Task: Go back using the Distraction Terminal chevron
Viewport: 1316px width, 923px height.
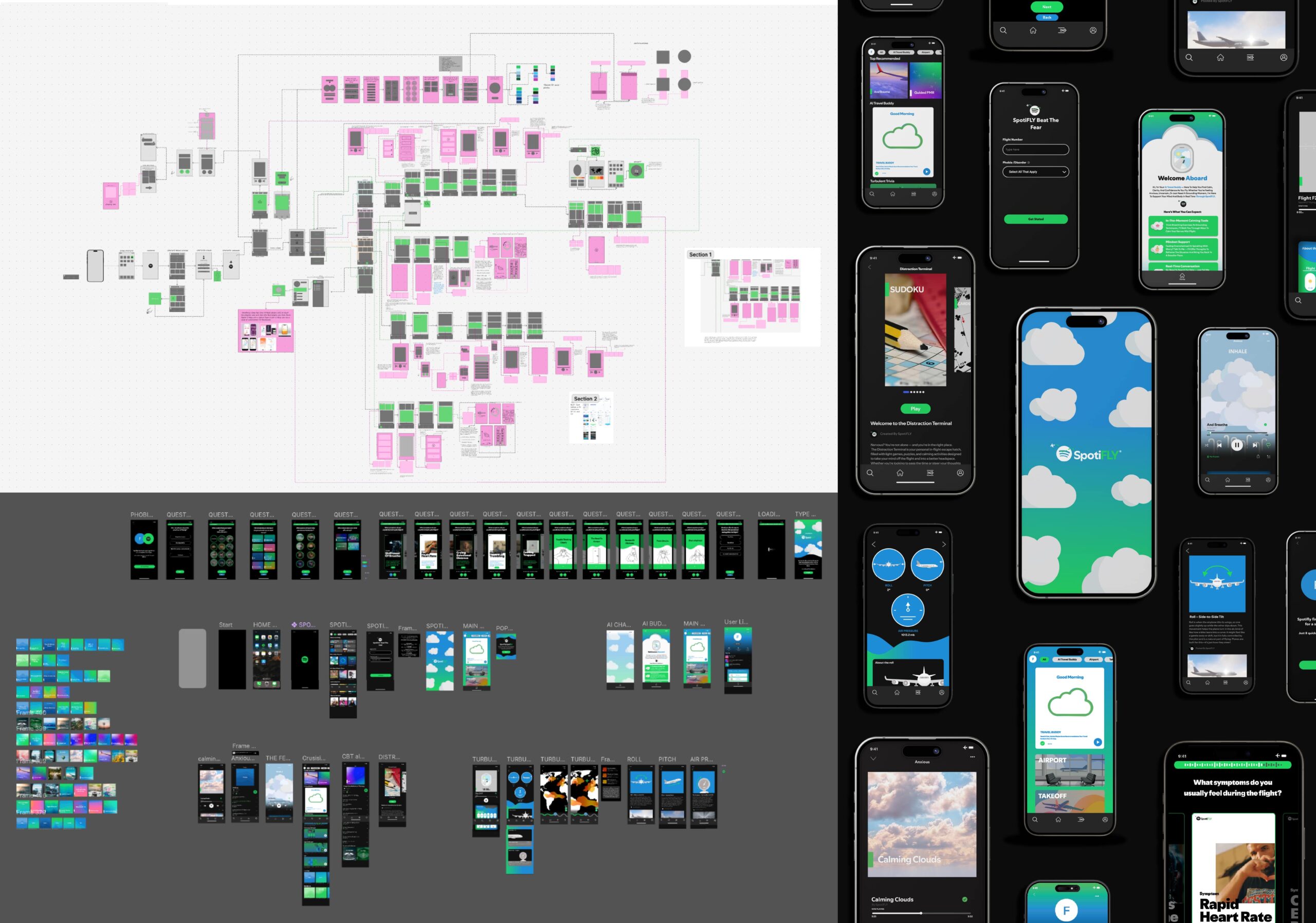Action: pos(869,267)
